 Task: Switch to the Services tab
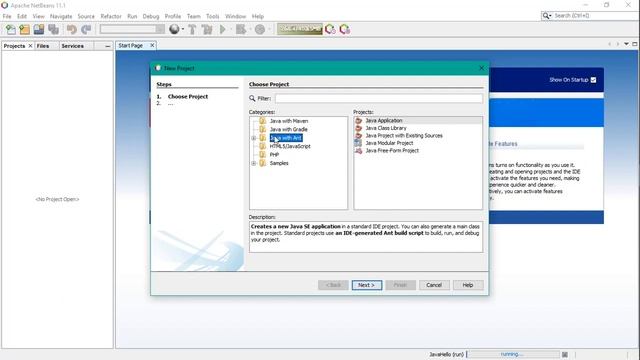point(73,46)
